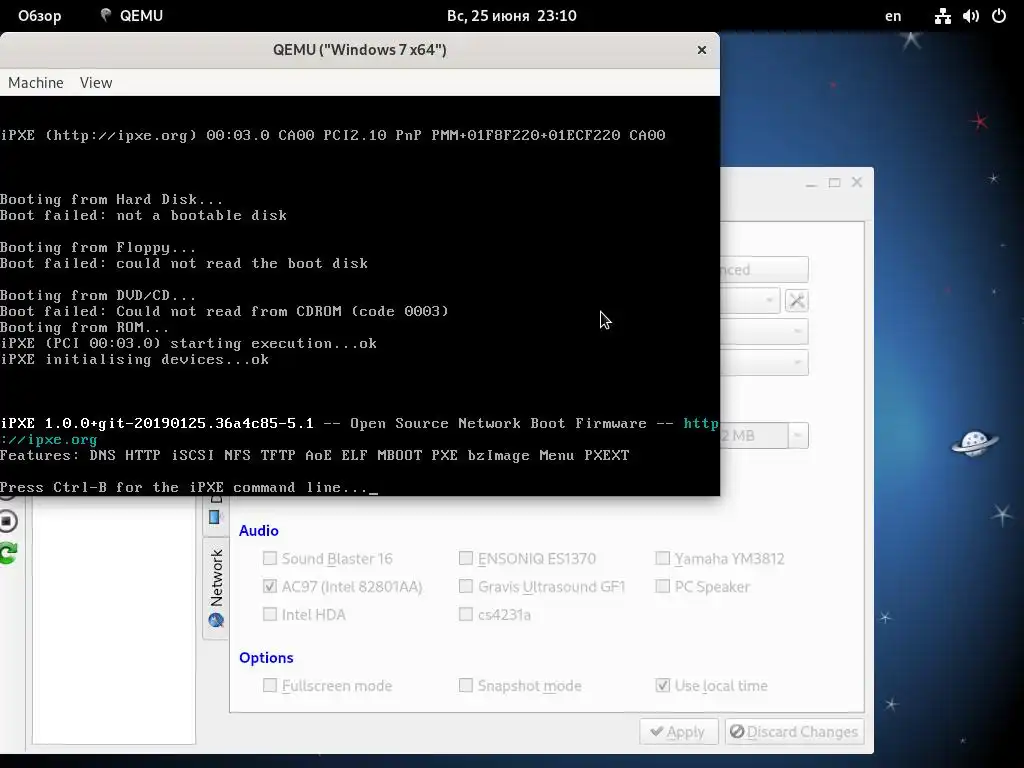Enable Snapshot mode option
The width and height of the screenshot is (1024, 768).
466,685
